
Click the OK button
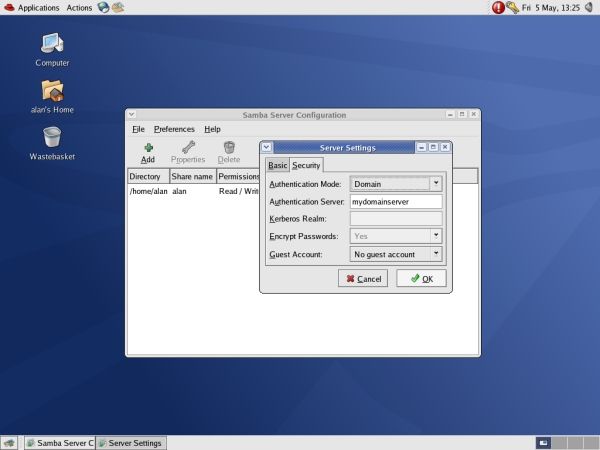[421, 279]
